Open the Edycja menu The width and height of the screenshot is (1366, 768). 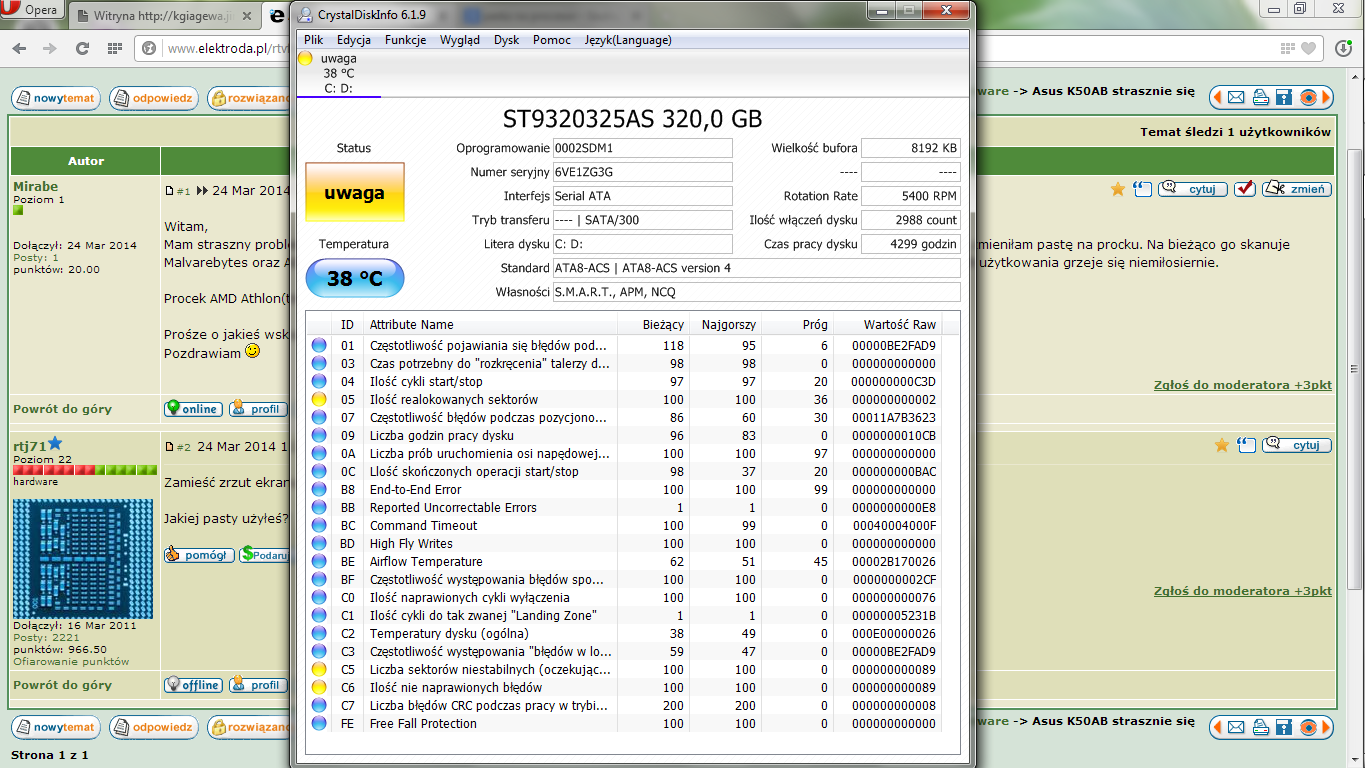354,40
